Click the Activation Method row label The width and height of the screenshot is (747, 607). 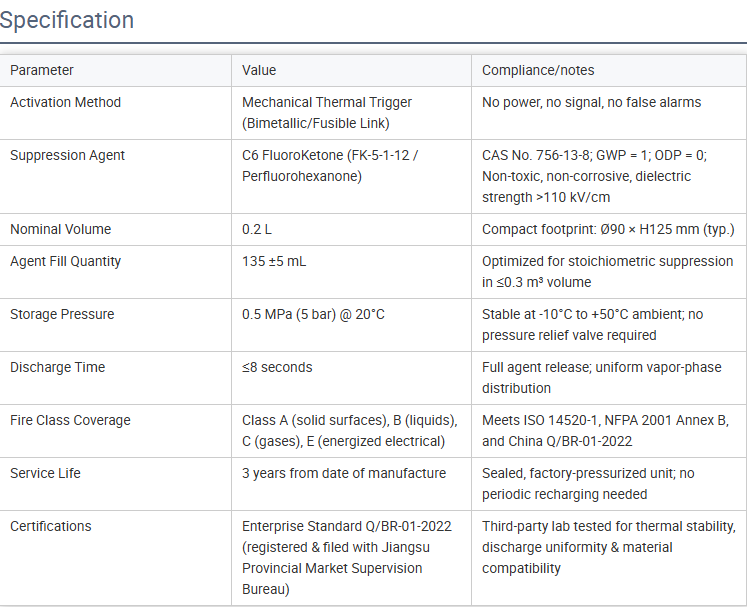(65, 102)
